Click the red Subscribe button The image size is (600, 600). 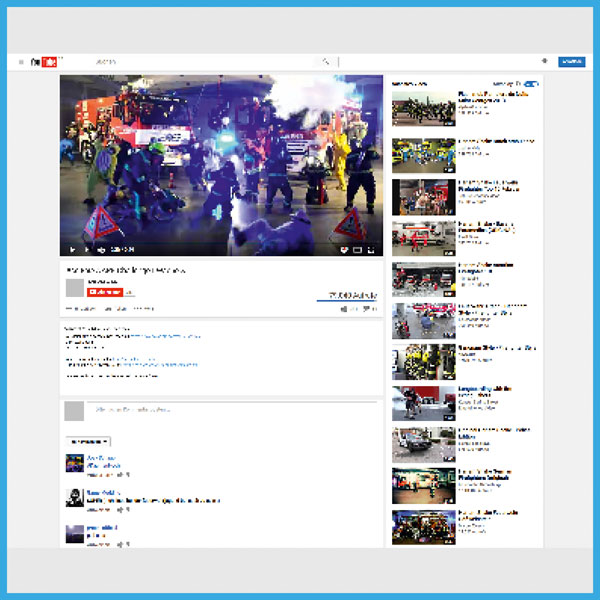click(x=104, y=292)
